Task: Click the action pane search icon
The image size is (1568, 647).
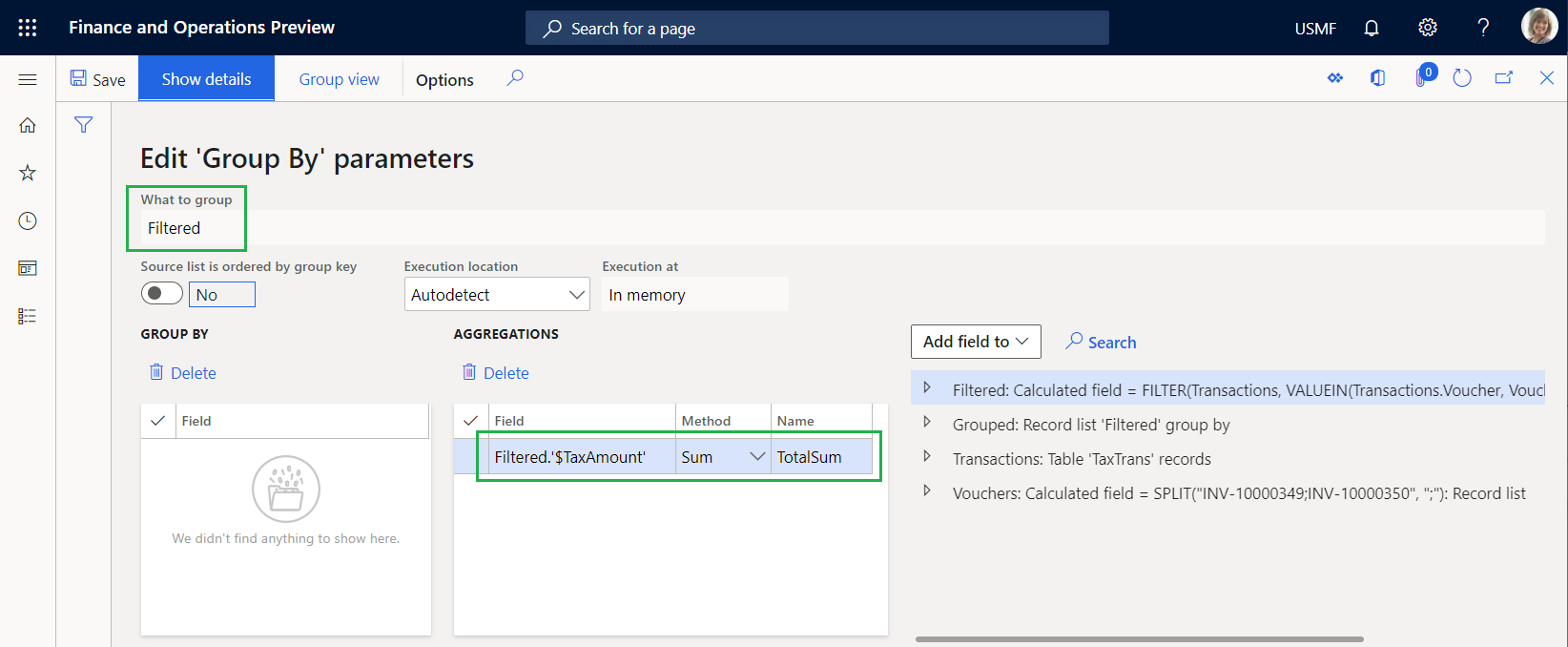Action: click(x=515, y=78)
